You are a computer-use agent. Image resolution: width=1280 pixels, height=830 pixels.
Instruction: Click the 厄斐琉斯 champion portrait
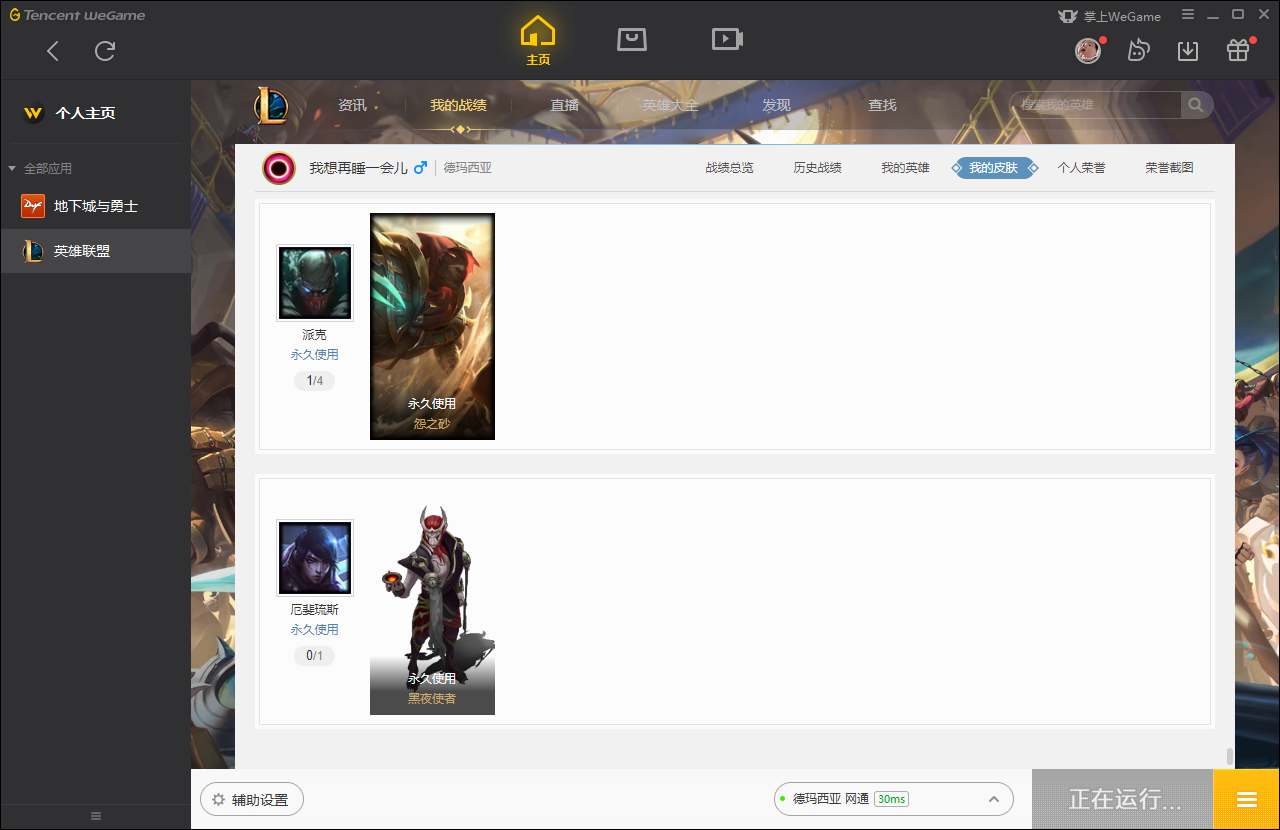click(315, 558)
